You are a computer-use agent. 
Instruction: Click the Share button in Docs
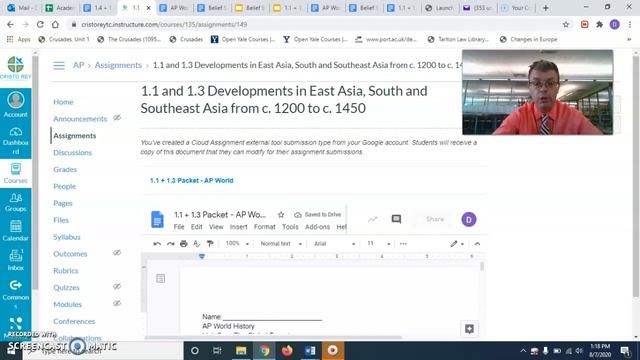435,219
